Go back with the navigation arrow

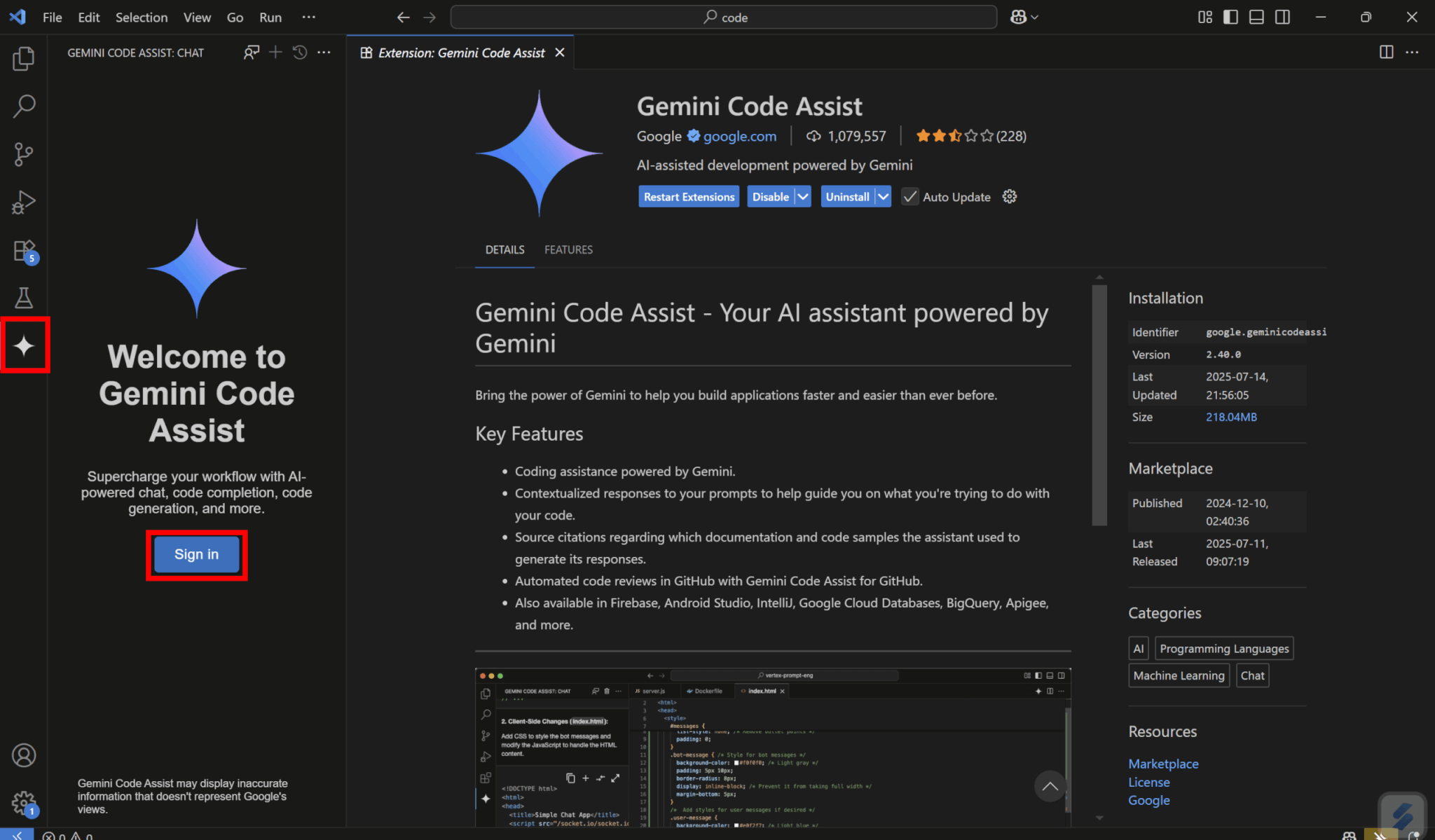pyautogui.click(x=403, y=18)
